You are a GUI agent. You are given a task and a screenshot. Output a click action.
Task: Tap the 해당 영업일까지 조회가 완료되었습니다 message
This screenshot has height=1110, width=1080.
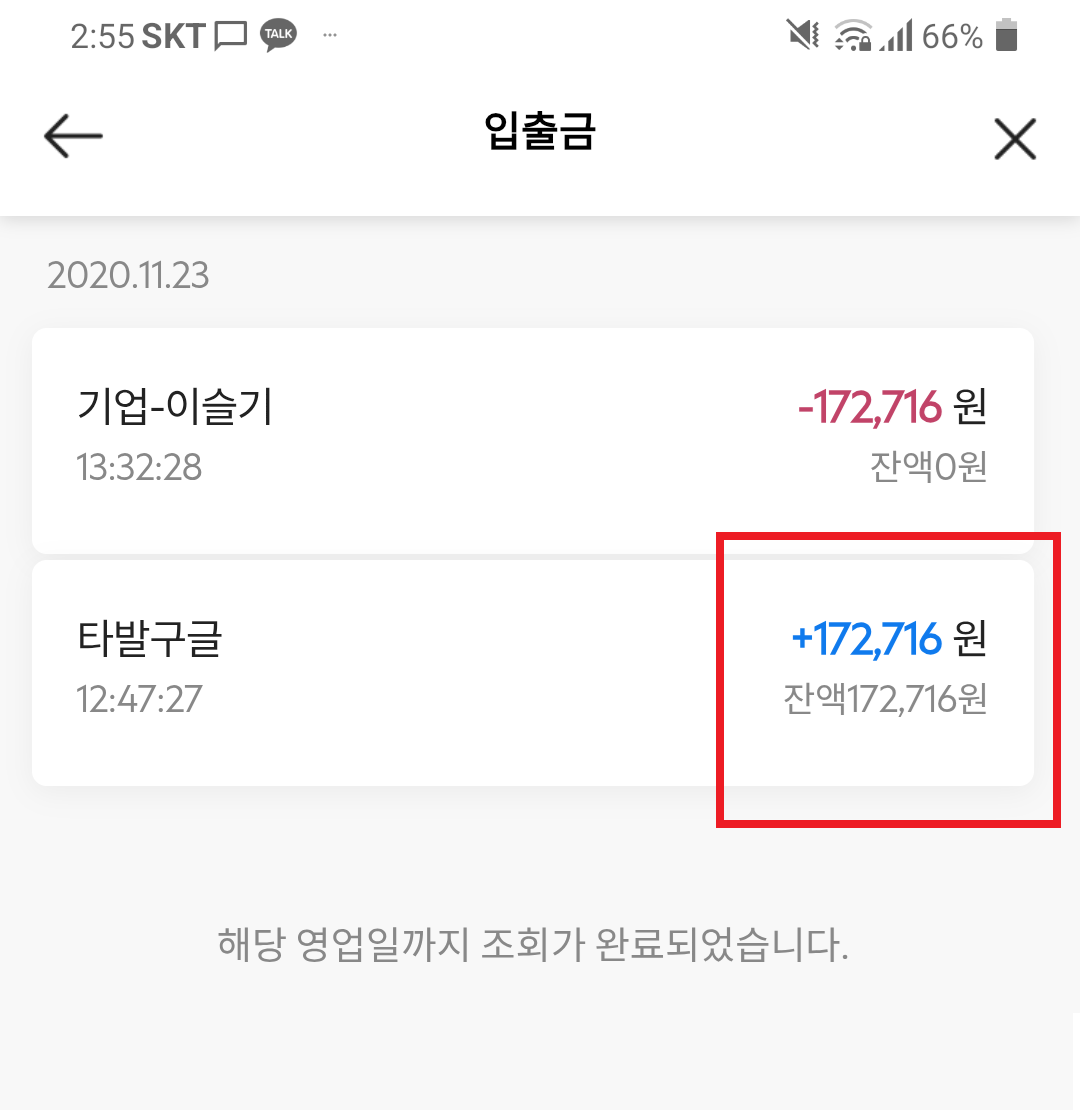[533, 944]
